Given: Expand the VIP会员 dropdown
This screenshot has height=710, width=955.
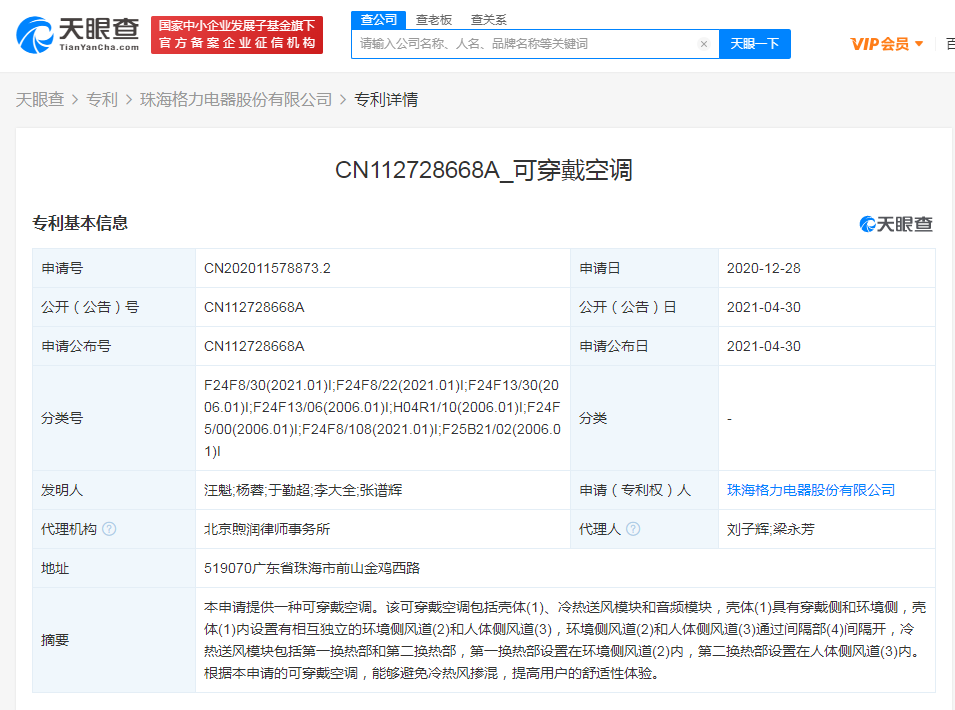Looking at the screenshot, I should (887, 44).
